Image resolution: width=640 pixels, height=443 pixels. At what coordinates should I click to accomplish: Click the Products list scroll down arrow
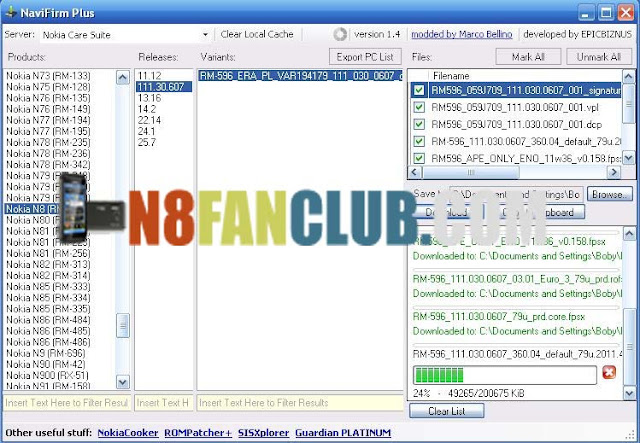point(123,382)
